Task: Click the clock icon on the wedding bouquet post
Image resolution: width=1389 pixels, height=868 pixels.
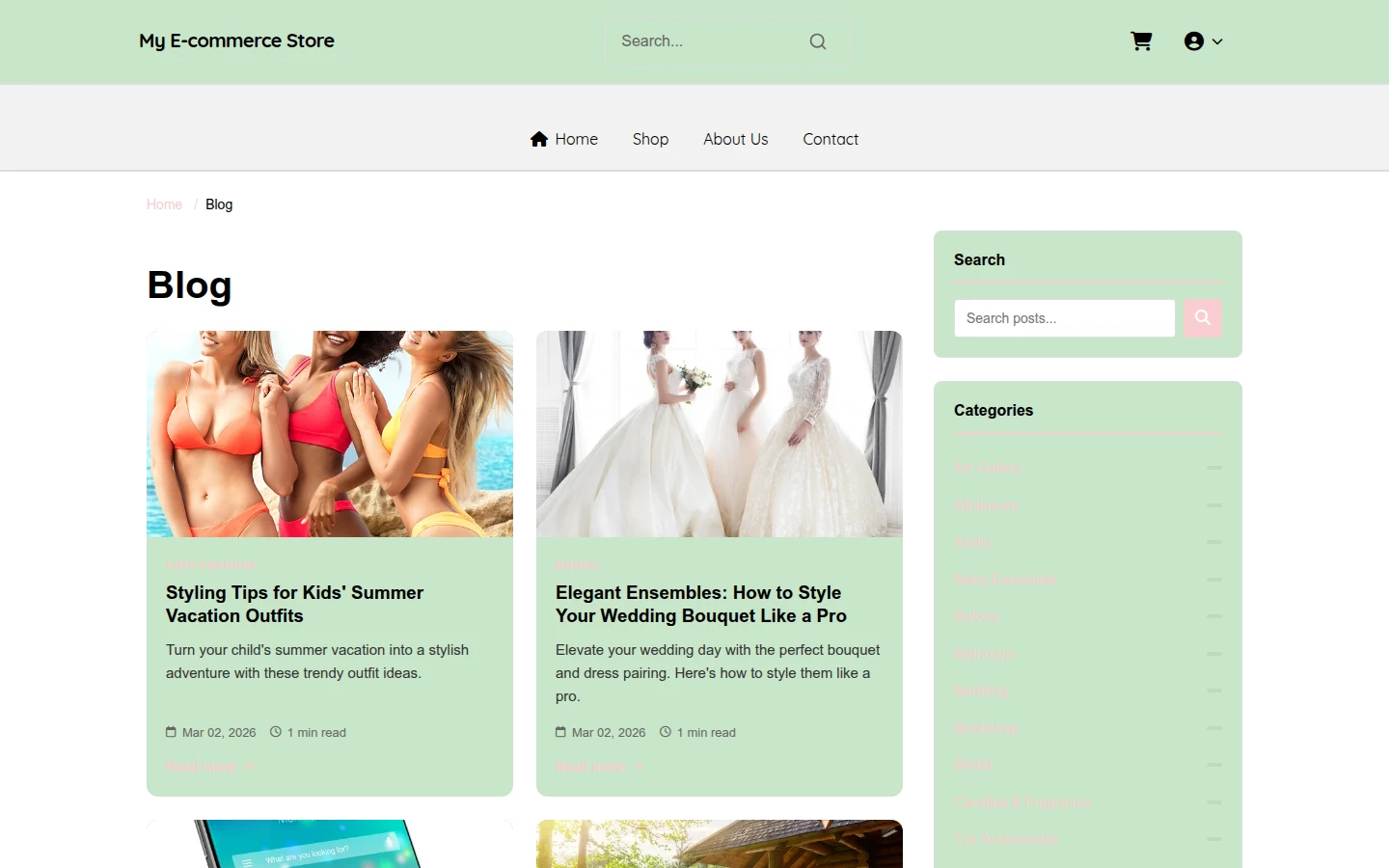Action: (x=665, y=732)
